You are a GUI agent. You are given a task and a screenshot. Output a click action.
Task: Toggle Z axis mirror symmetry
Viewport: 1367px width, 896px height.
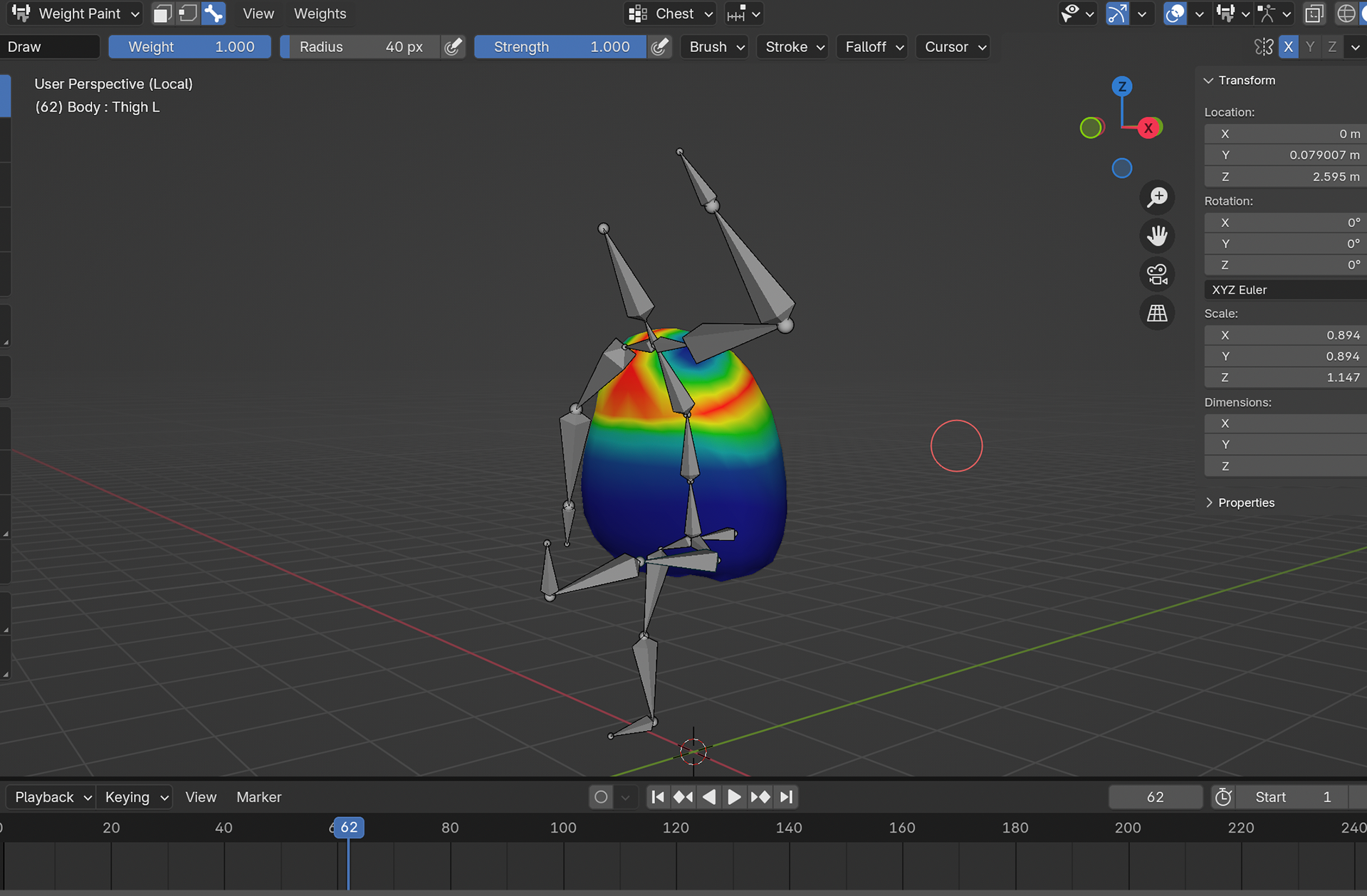pyautogui.click(x=1332, y=47)
